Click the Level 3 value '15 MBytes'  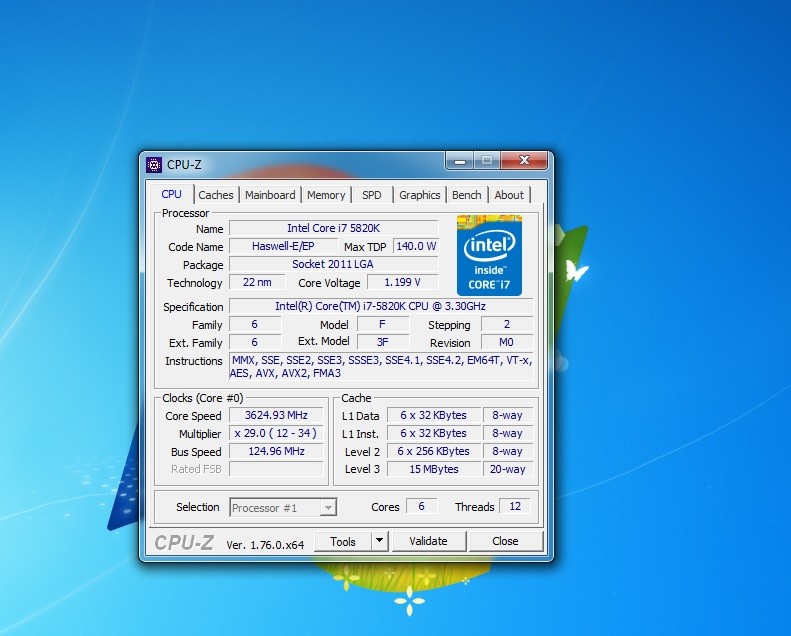(434, 469)
